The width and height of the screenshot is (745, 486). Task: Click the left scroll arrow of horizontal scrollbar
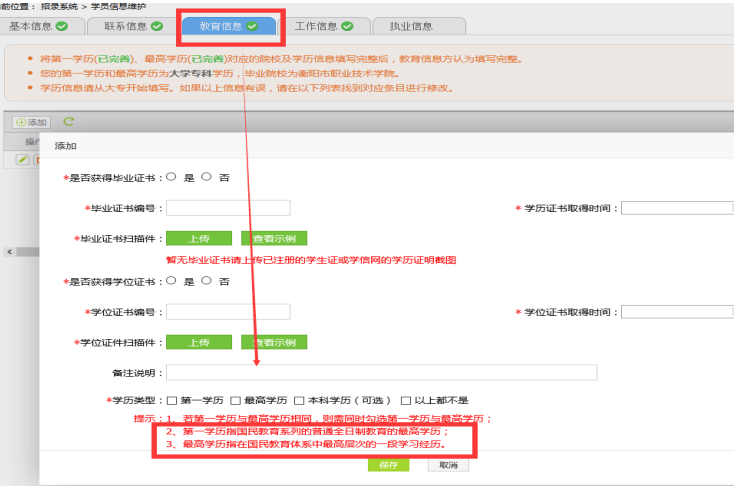tap(8, 251)
